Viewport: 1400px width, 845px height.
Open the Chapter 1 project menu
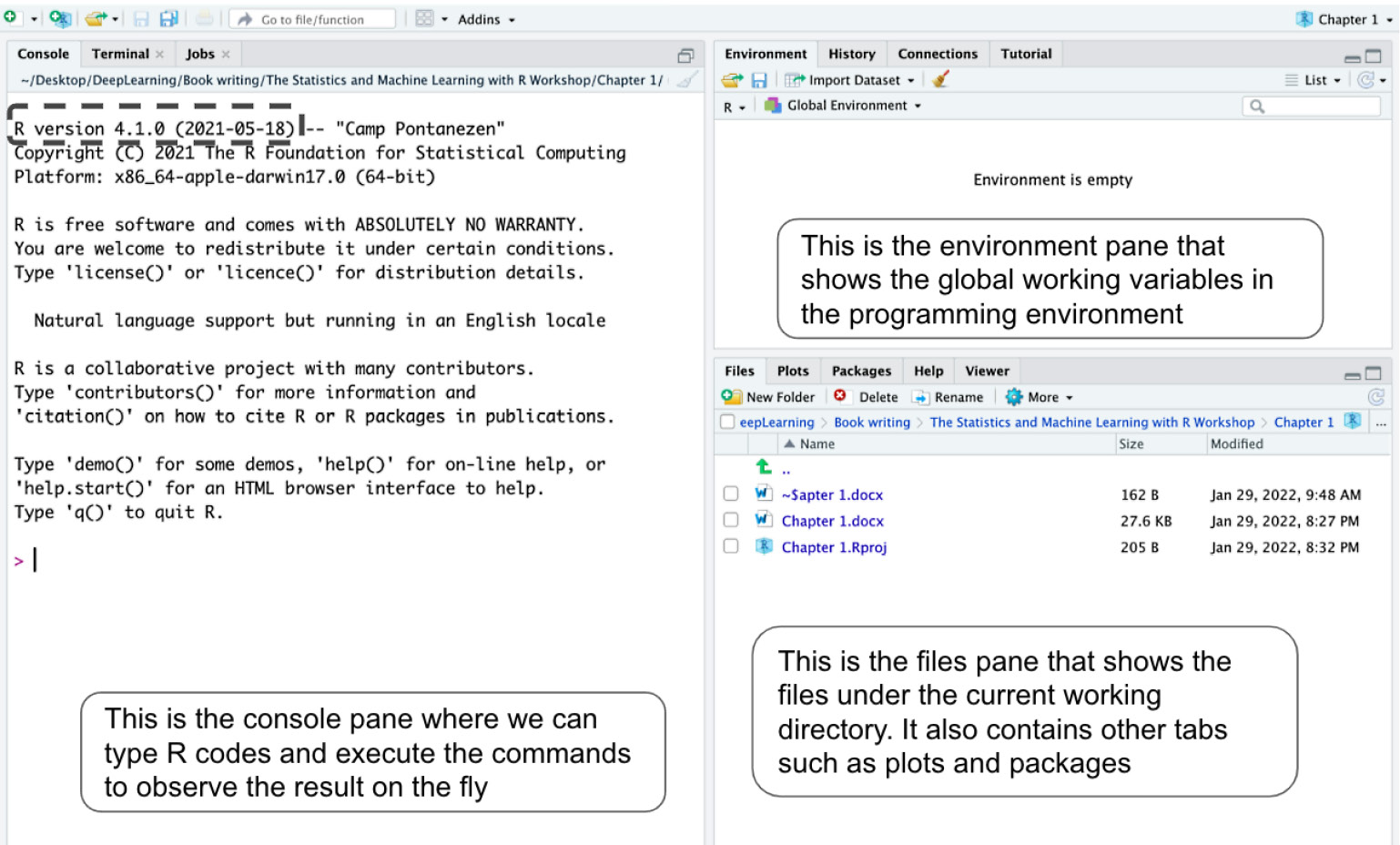pyautogui.click(x=1344, y=19)
